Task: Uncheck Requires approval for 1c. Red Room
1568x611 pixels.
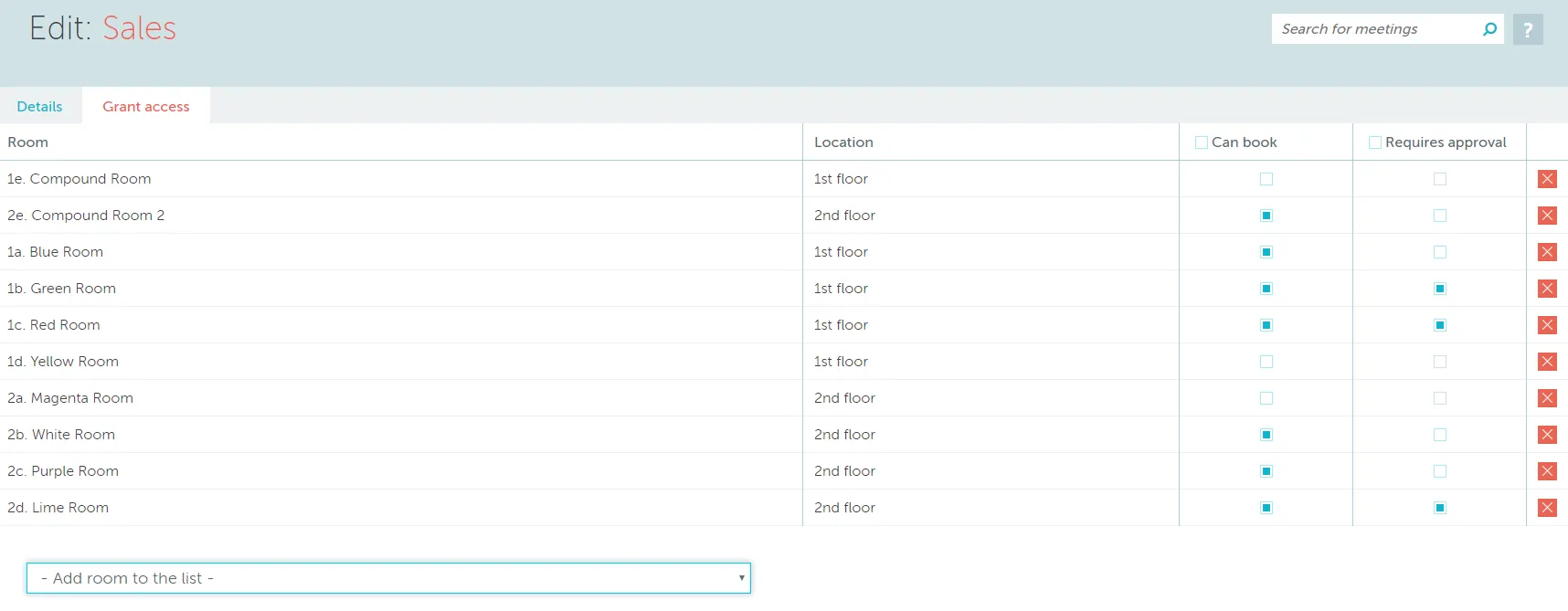Action: coord(1440,325)
